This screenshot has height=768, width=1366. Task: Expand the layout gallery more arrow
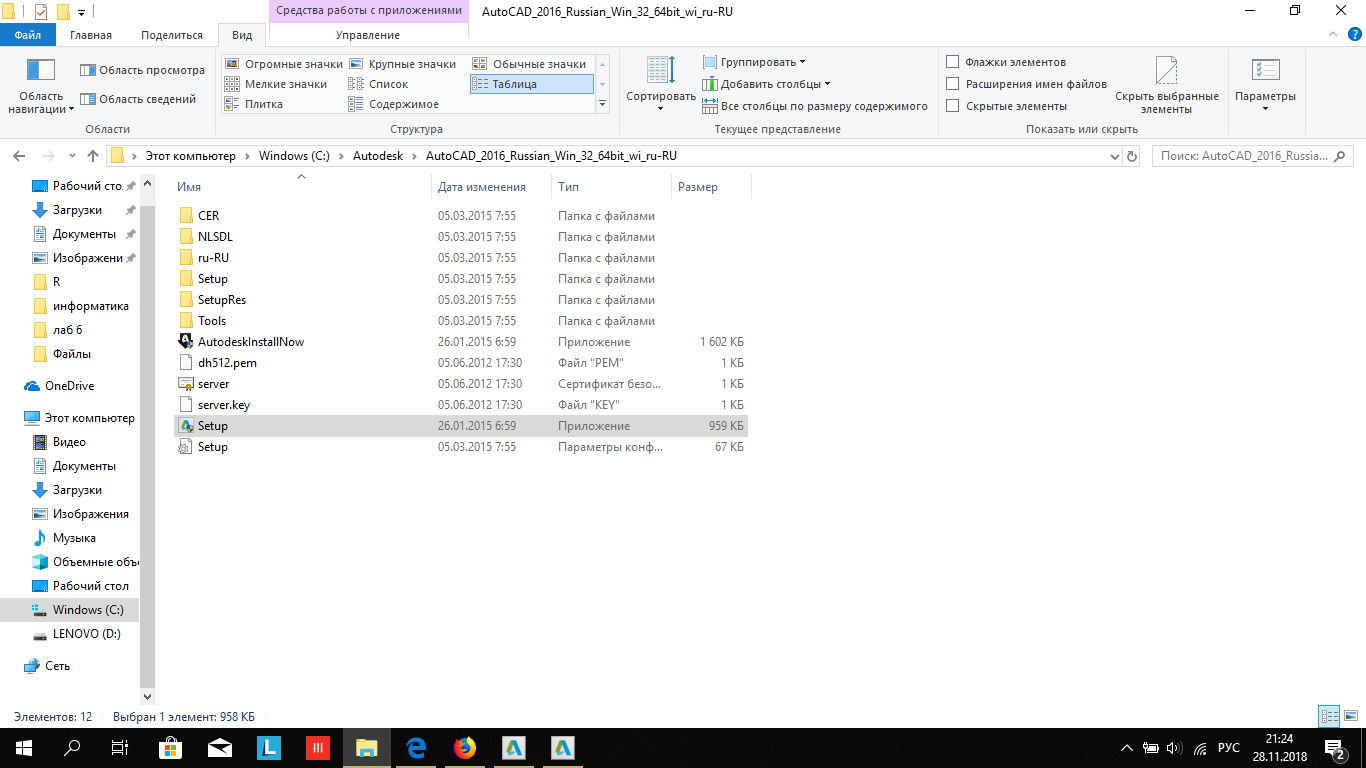(602, 104)
